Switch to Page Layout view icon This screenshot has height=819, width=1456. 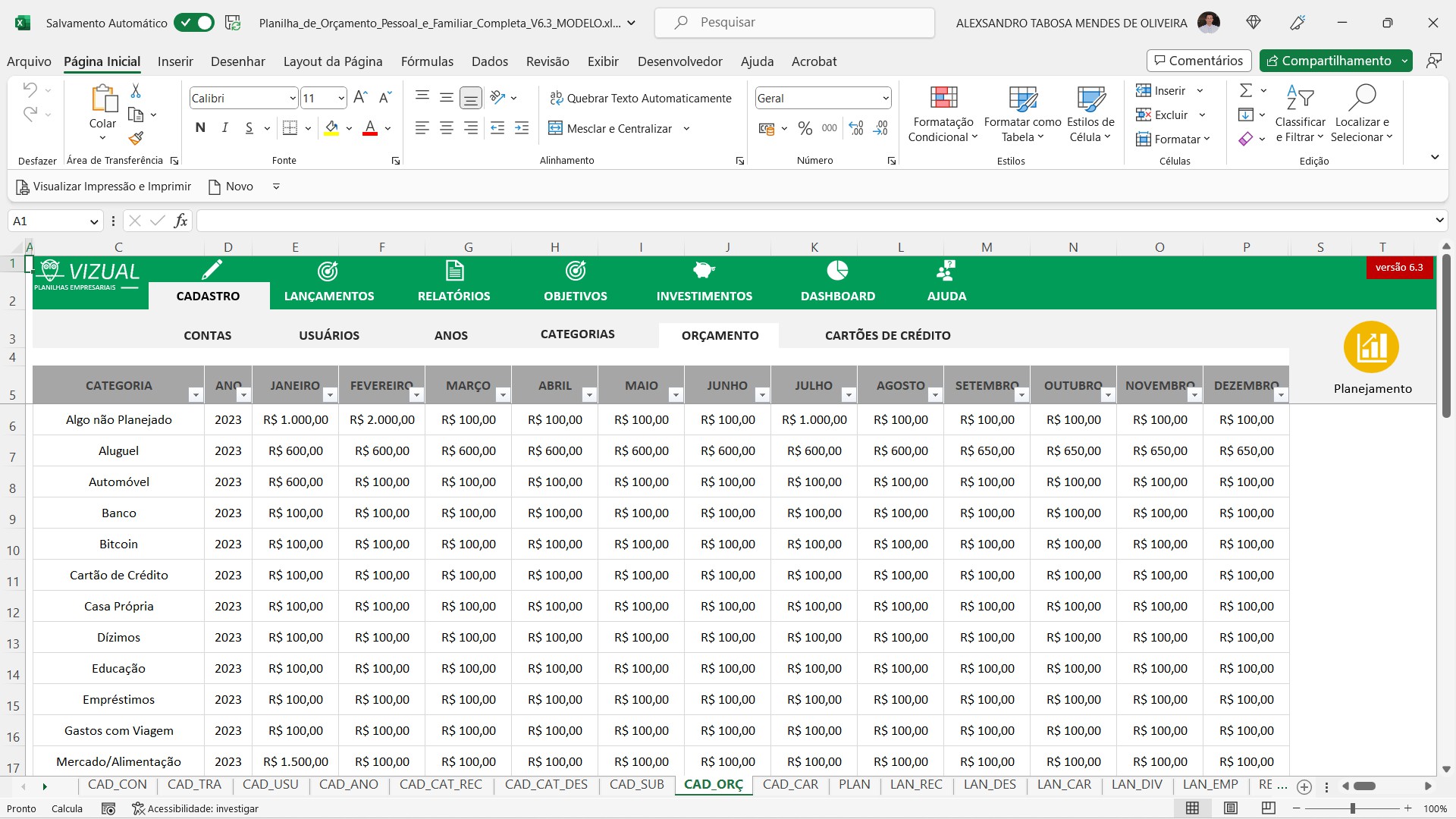[1231, 808]
